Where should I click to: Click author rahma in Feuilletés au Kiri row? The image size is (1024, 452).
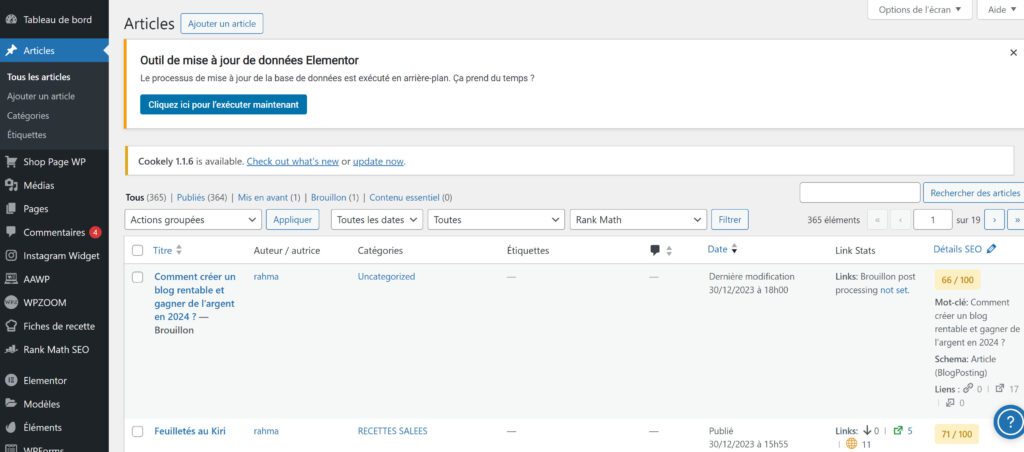click(x=266, y=431)
